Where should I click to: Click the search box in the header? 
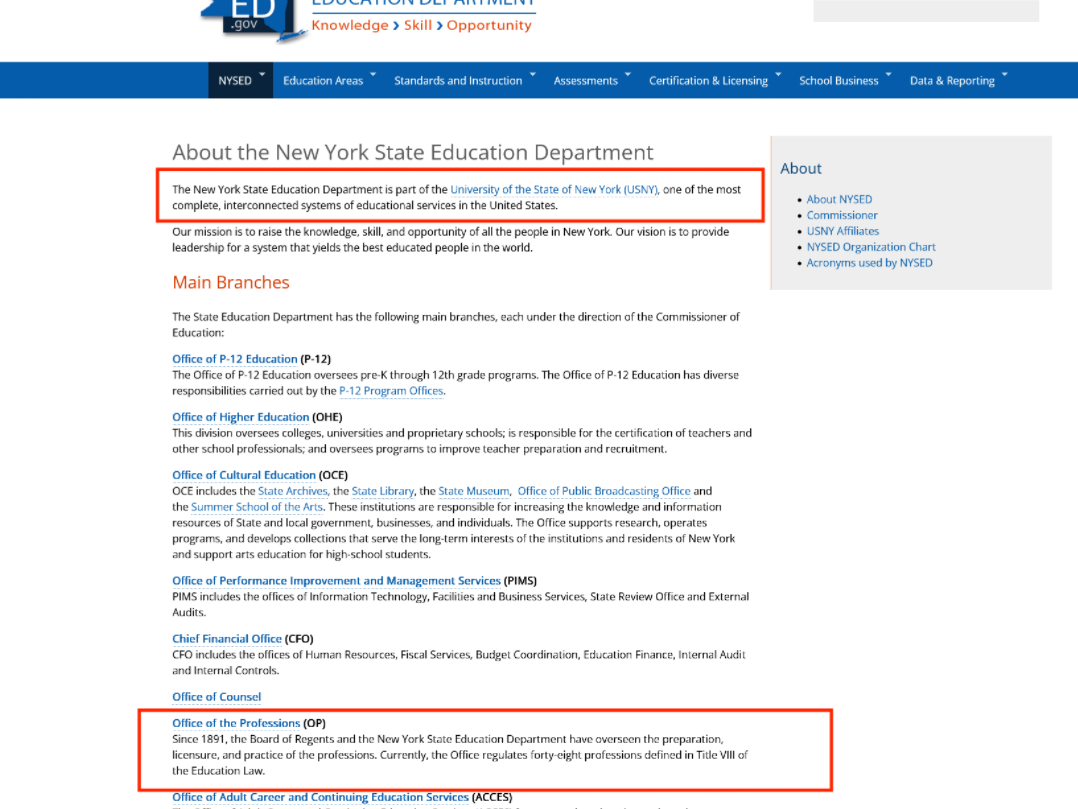click(926, 10)
